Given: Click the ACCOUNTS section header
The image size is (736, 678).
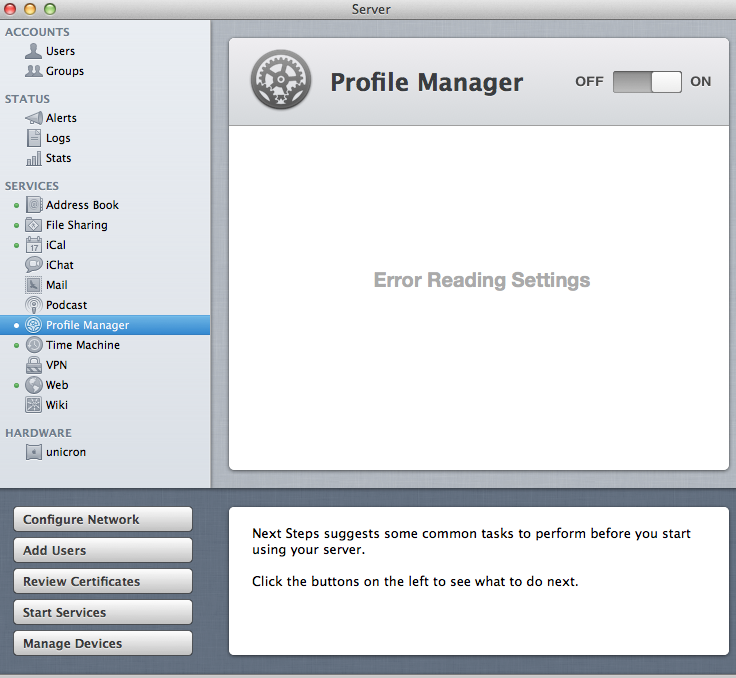Looking at the screenshot, I should [x=37, y=32].
